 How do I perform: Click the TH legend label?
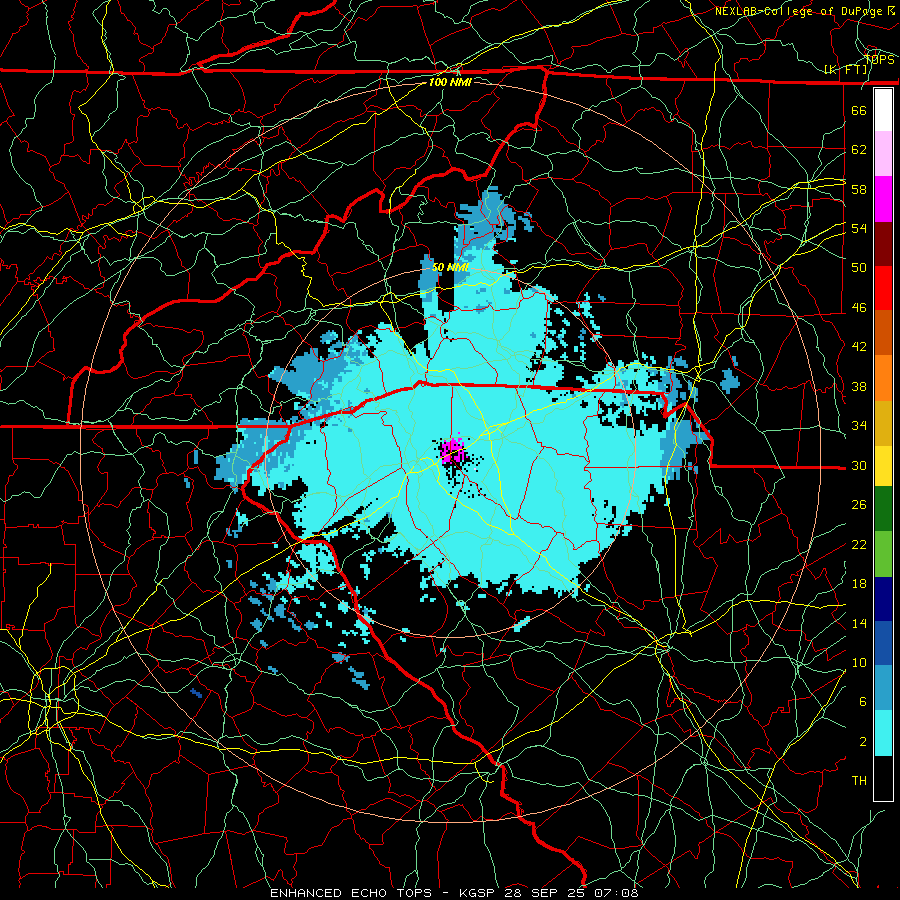[x=859, y=781]
